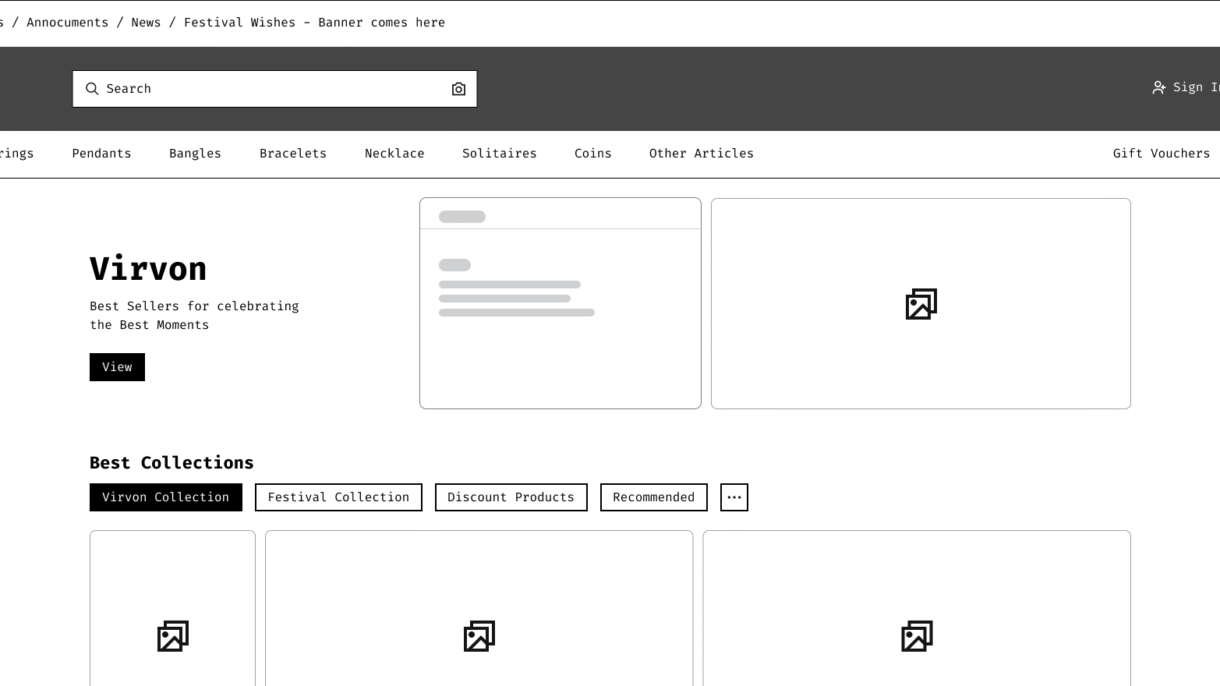Open the Pendants category

point(102,153)
